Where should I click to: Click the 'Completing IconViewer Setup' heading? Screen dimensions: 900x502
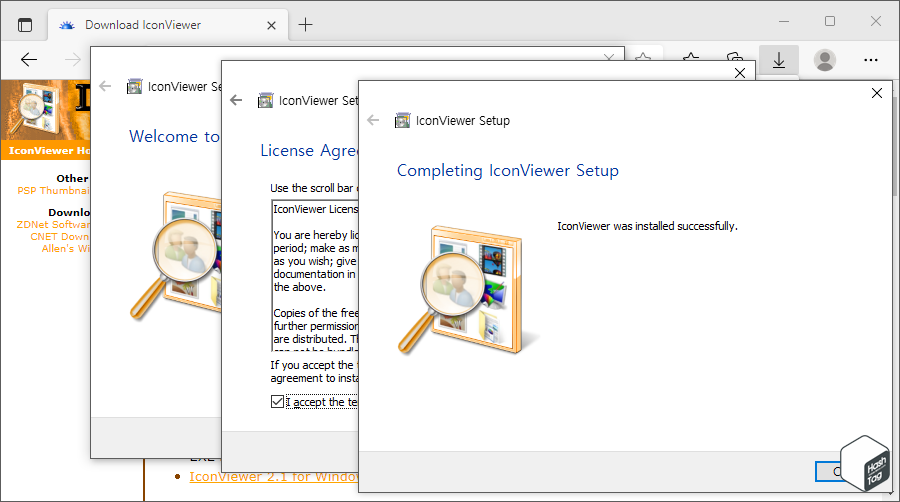pos(508,170)
